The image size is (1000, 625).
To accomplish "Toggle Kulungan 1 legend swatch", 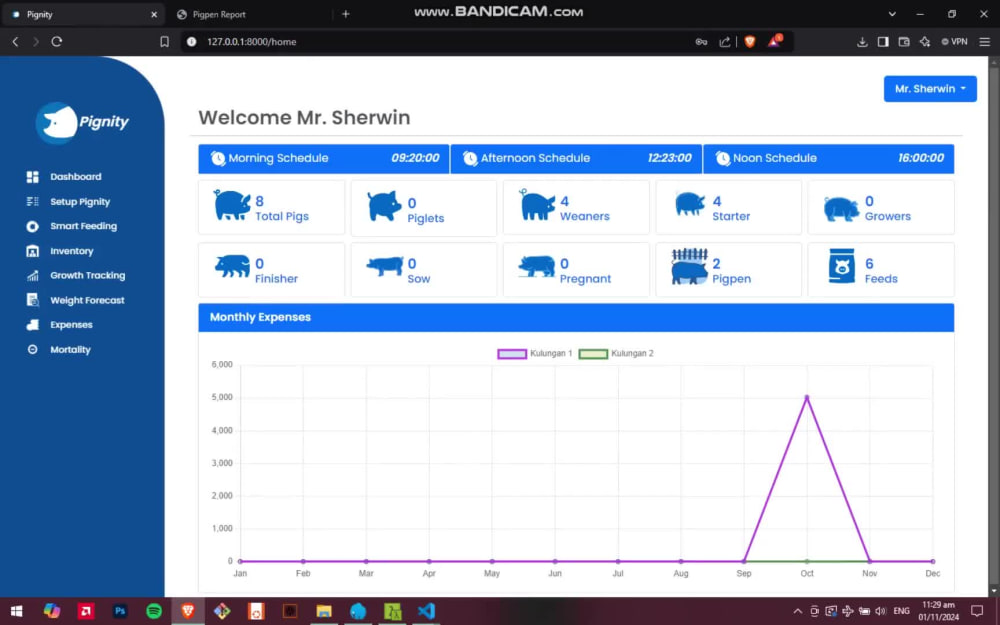I will tap(512, 354).
